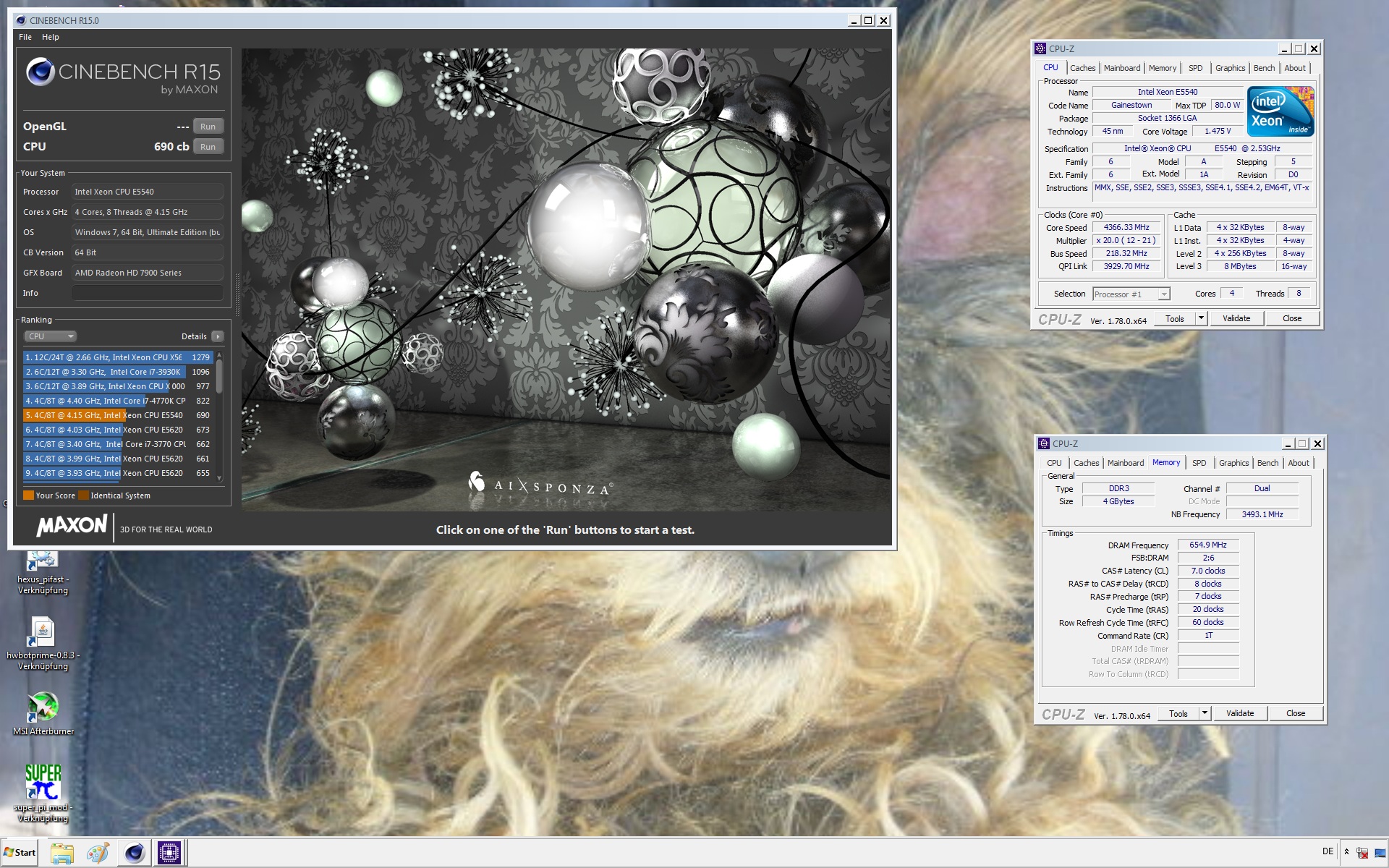Click the Info input field
The image size is (1389, 868).
tap(148, 293)
